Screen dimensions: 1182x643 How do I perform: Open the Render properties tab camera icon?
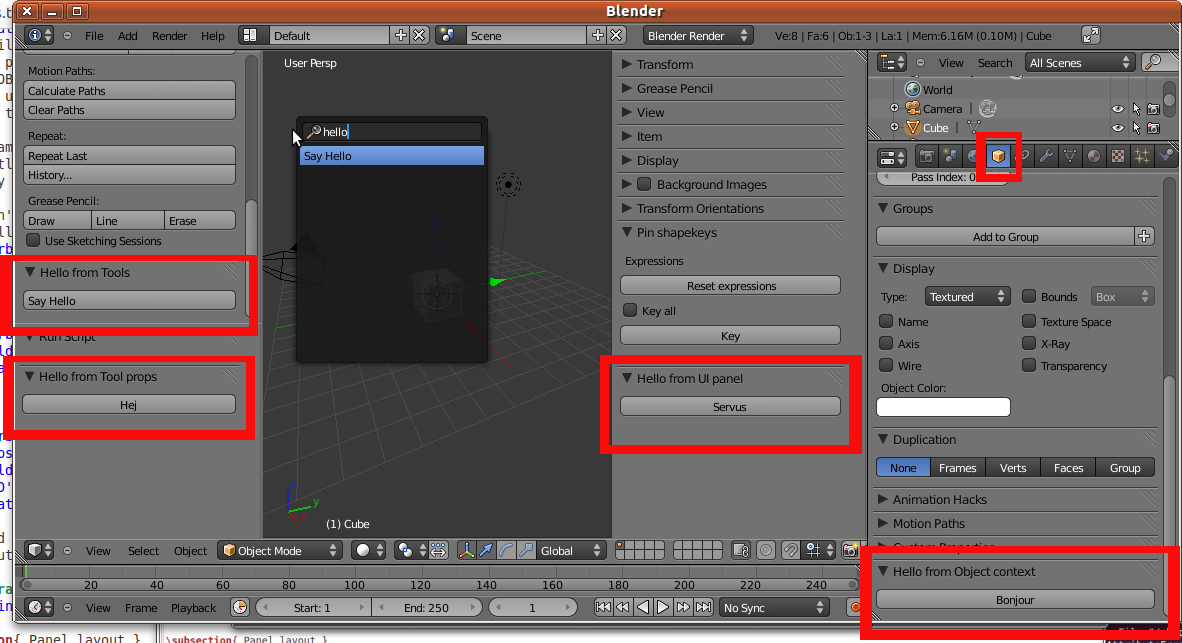pos(926,157)
